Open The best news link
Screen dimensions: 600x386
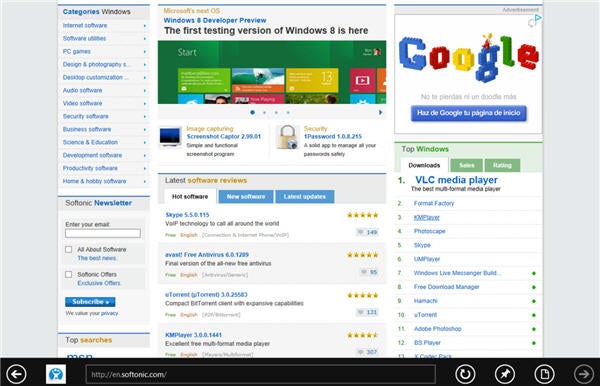click(x=96, y=258)
